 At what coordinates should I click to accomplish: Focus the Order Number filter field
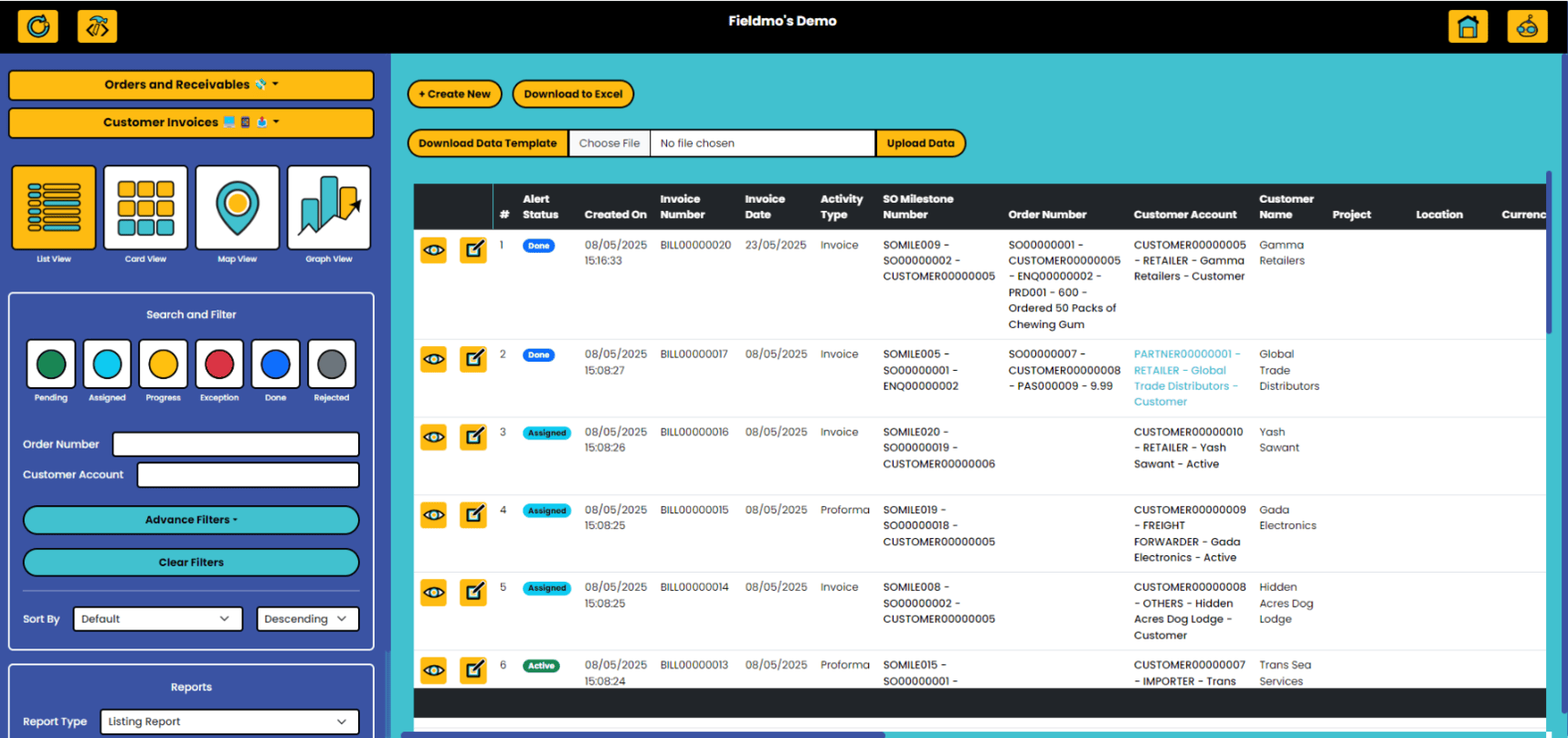(236, 444)
